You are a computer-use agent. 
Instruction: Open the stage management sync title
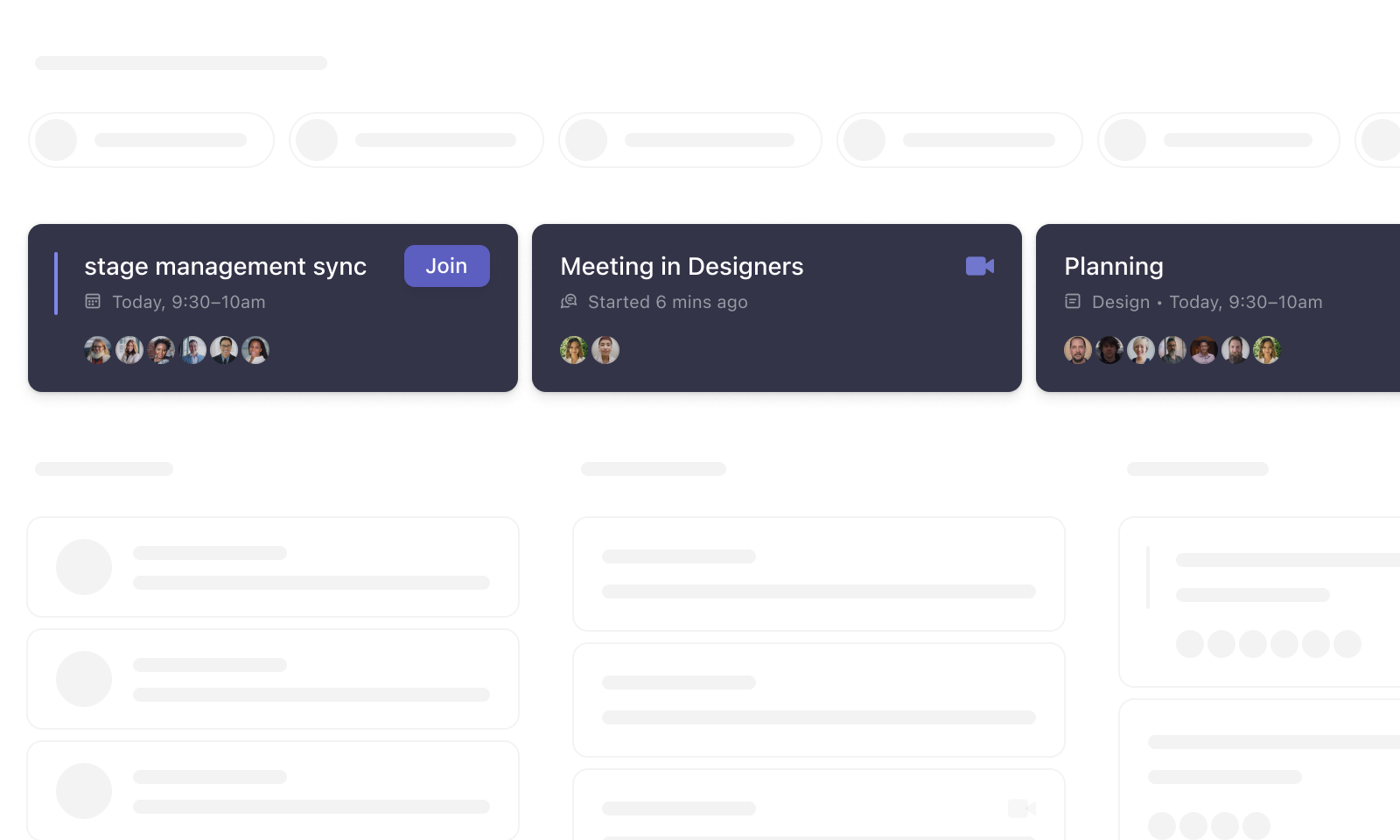[225, 266]
